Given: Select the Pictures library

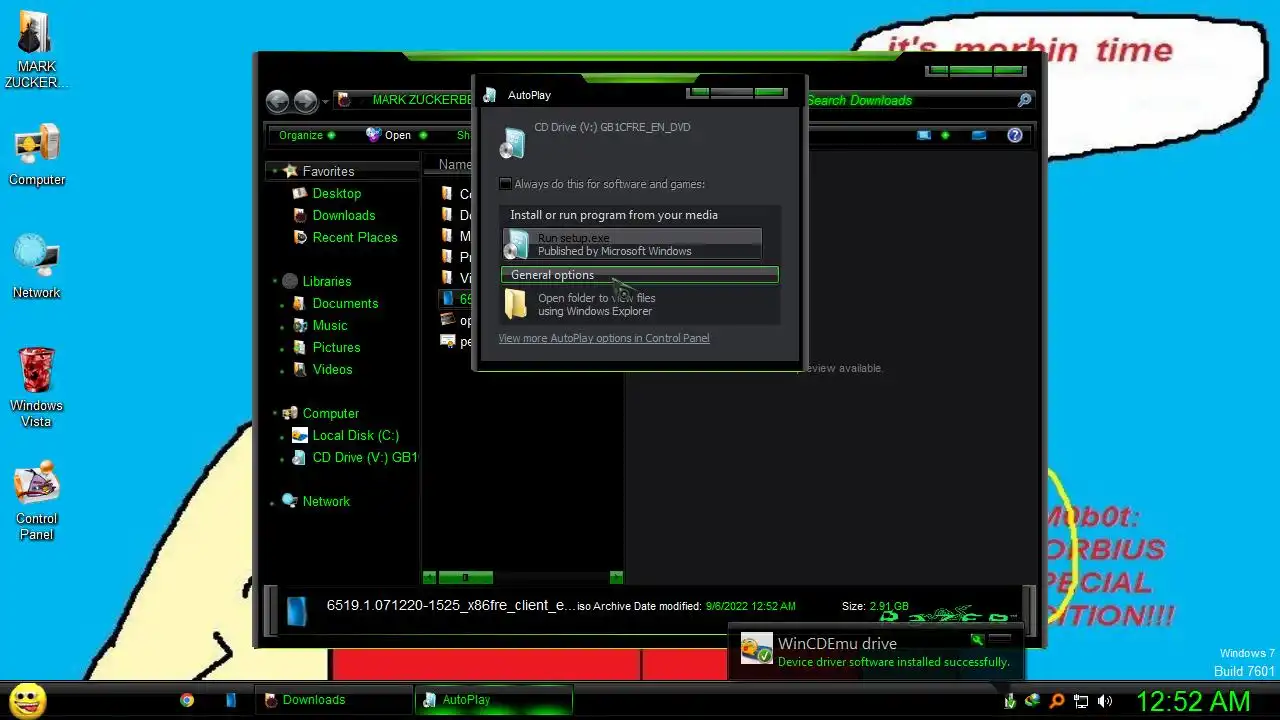Looking at the screenshot, I should point(336,347).
